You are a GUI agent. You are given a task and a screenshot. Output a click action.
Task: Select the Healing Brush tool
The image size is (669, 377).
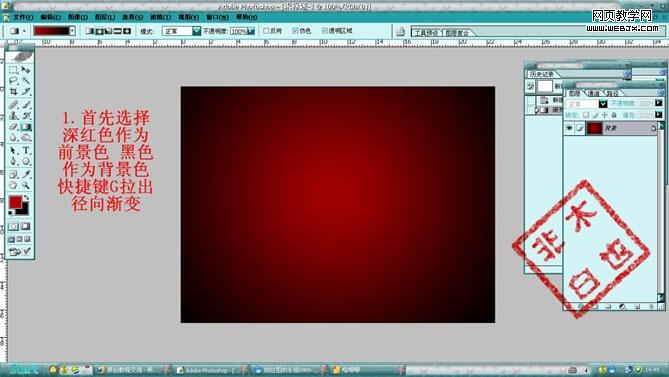pyautogui.click(x=13, y=104)
